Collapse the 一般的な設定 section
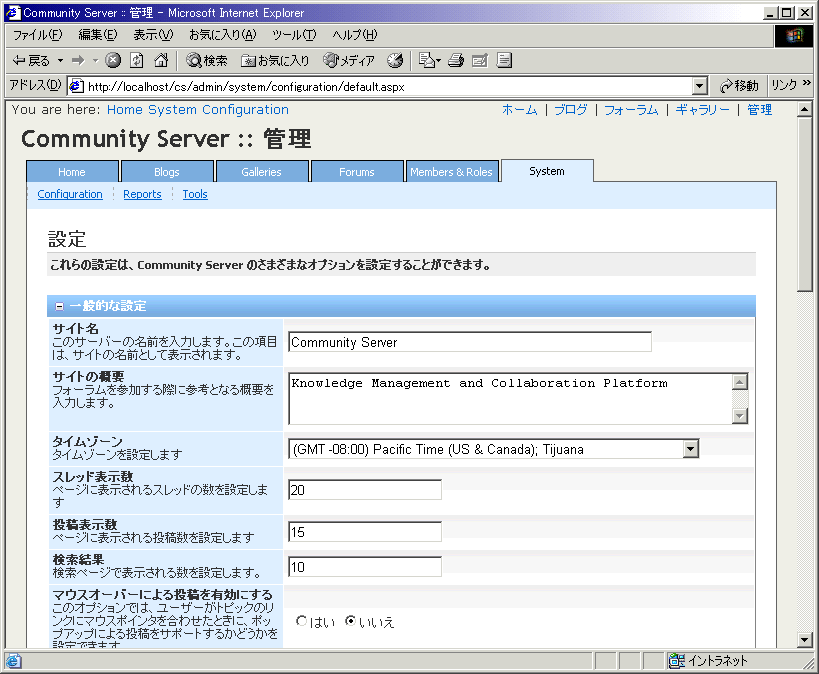819x674 pixels. click(x=60, y=307)
